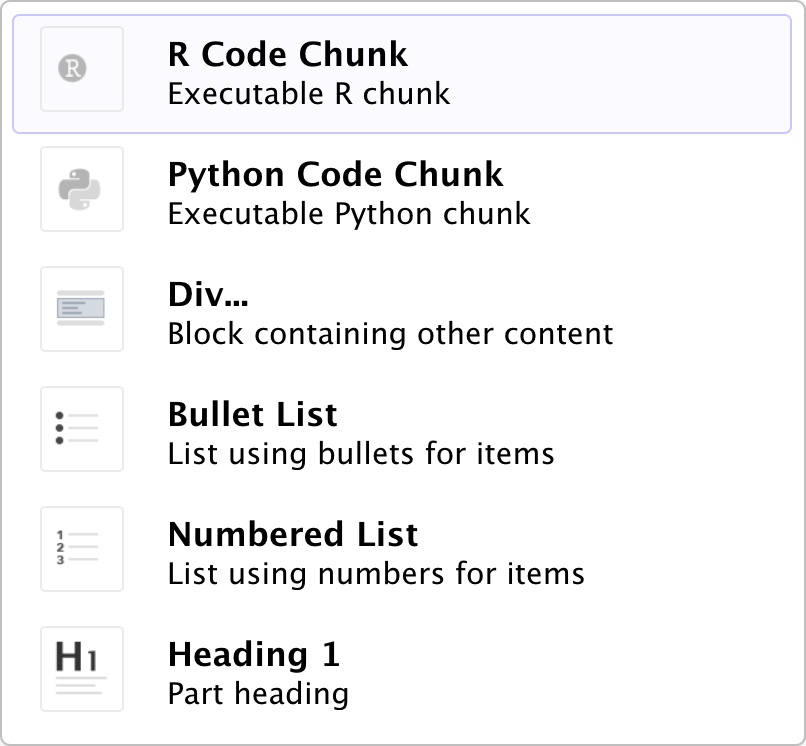Click empty space in the Heading 1 row
This screenshot has height=746, width=806.
[600, 670]
